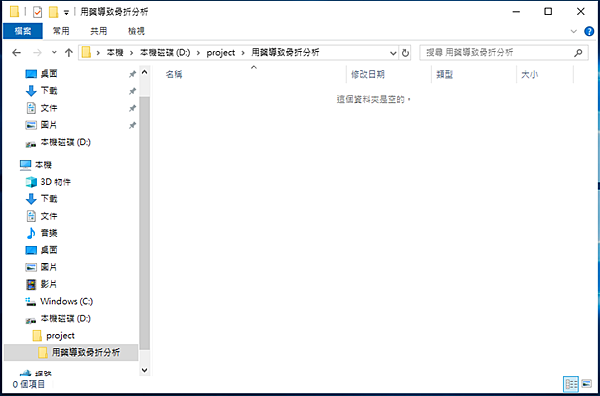Select 本機 in the navigation pane
The height and width of the screenshot is (396, 600).
[43, 165]
